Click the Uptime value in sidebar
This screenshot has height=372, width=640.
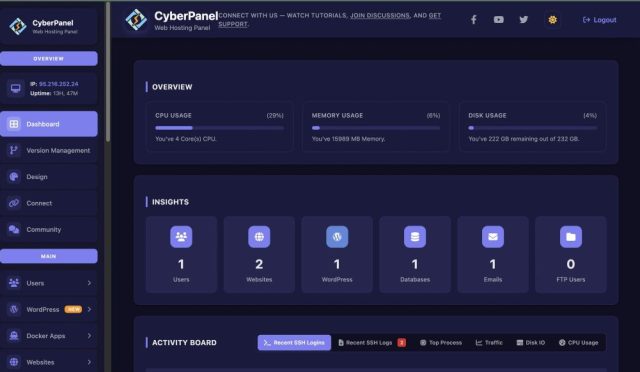point(65,94)
